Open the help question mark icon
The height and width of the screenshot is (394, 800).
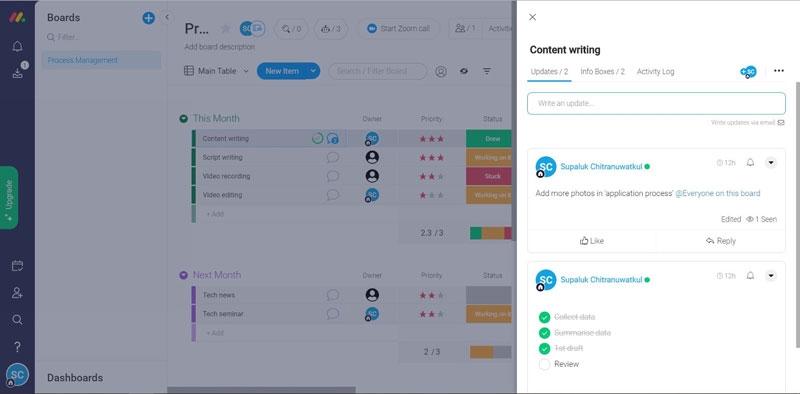(17, 347)
